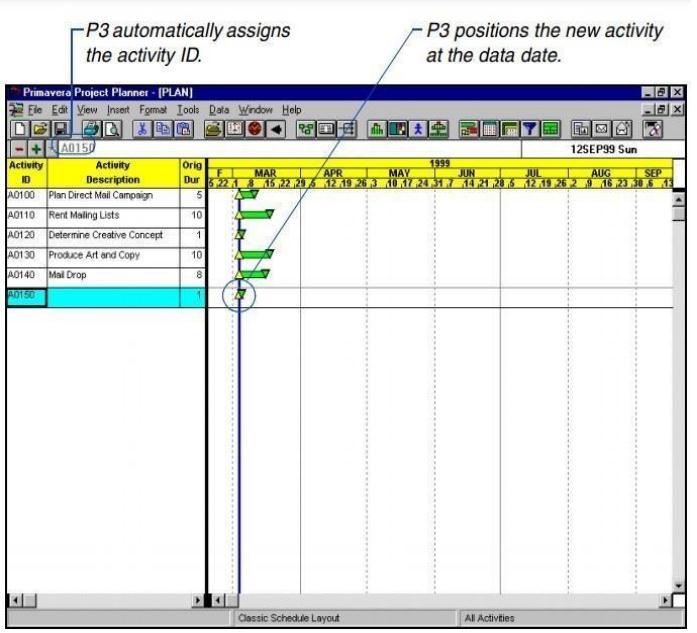Click the 12SEP99 Sun date display
The image size is (697, 633).
[603, 149]
